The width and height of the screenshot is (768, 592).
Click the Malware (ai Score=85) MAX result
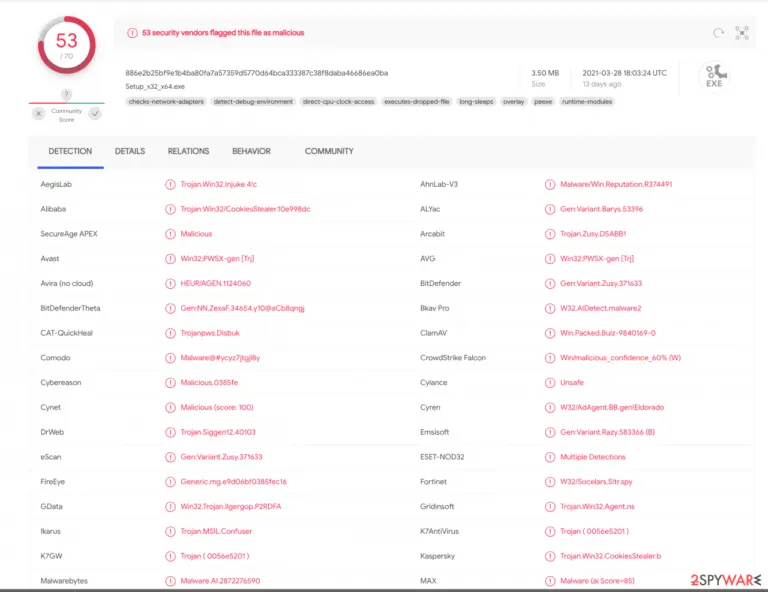click(598, 581)
